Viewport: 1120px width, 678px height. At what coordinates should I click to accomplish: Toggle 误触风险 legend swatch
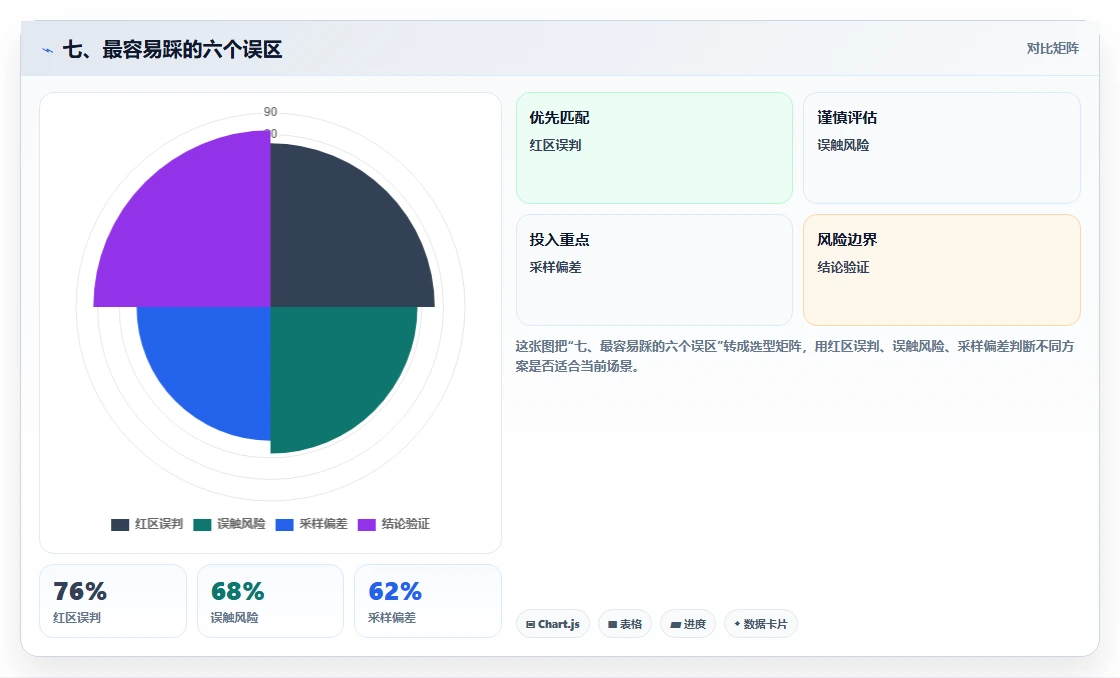202,525
